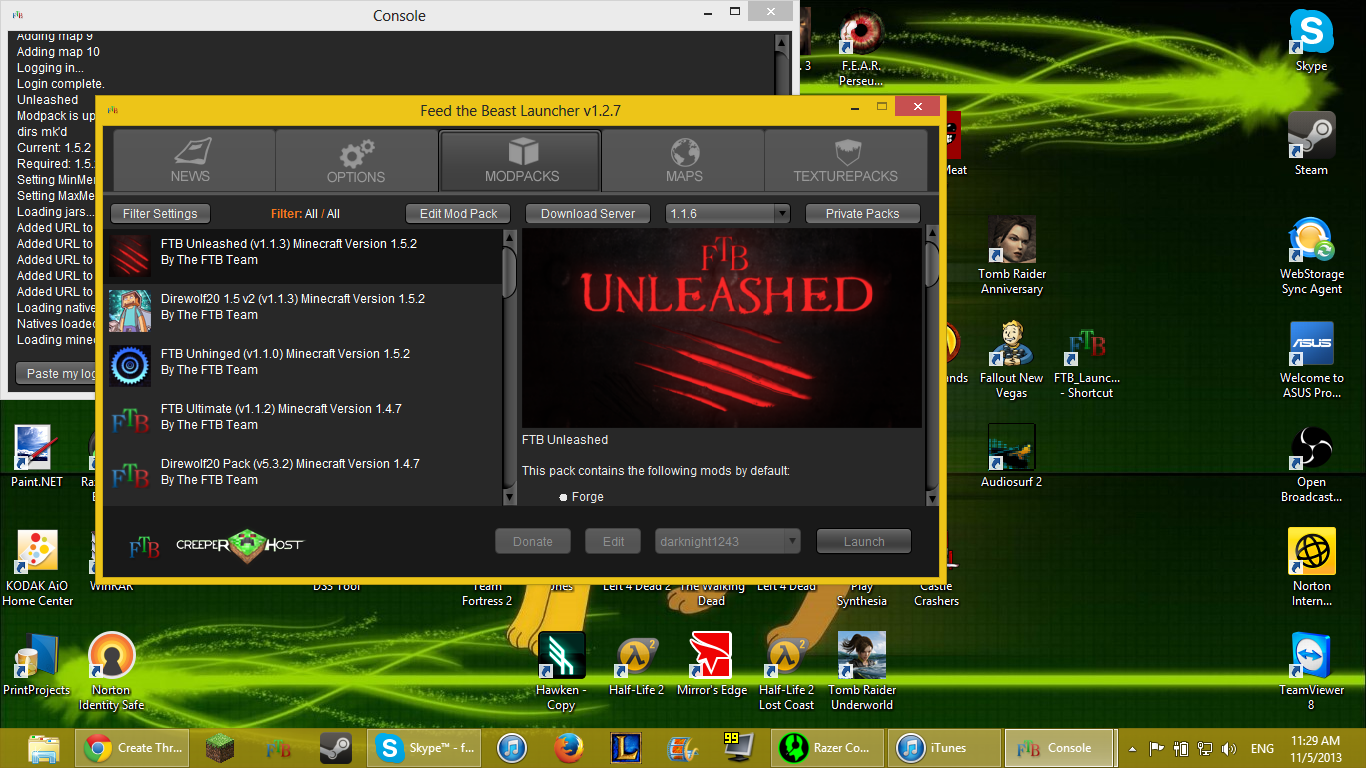Click the Audiosurf 2 desktop icon
The height and width of the screenshot is (768, 1366).
pos(1011,456)
